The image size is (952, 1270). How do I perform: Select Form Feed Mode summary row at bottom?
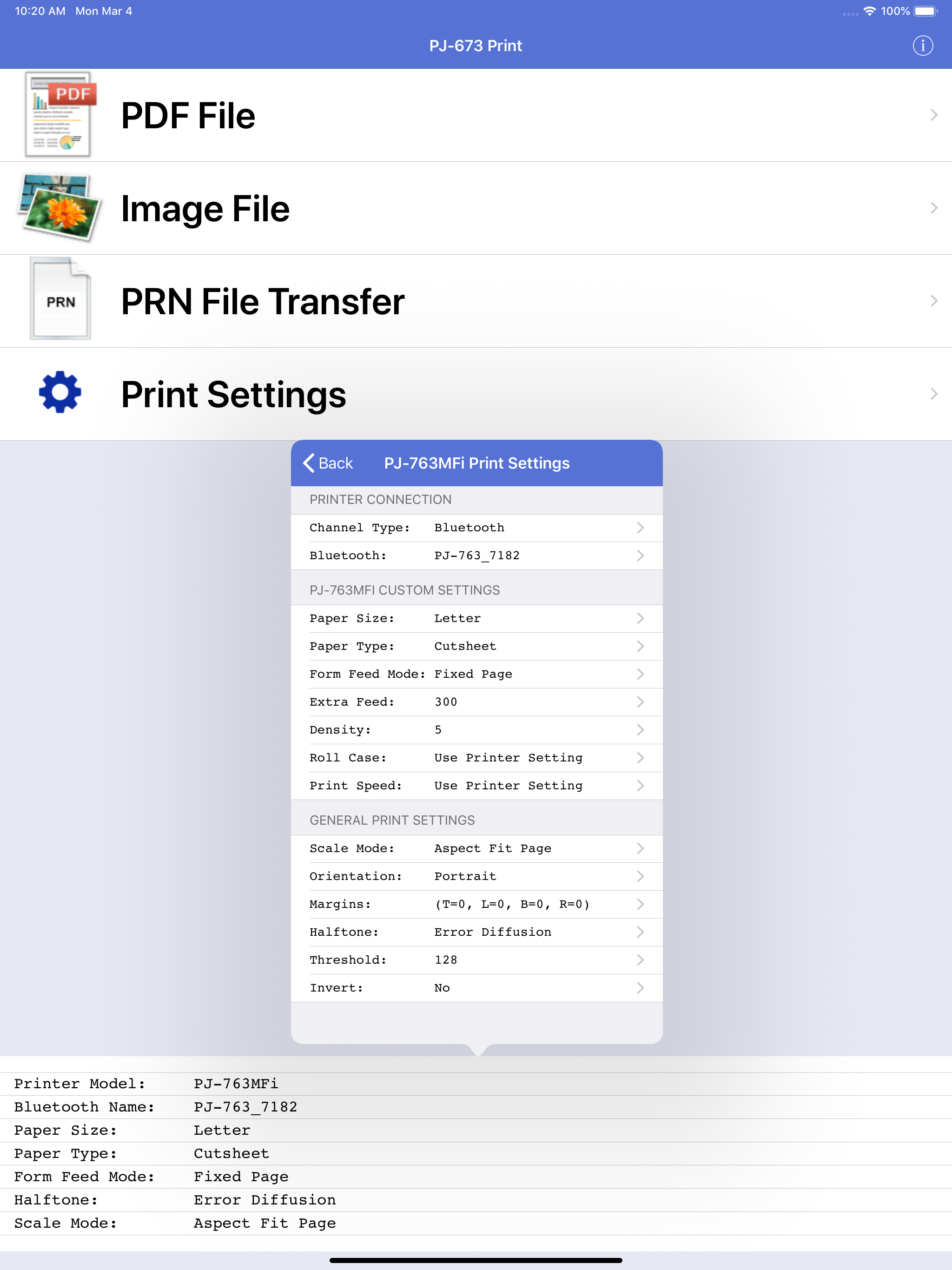click(x=476, y=1177)
